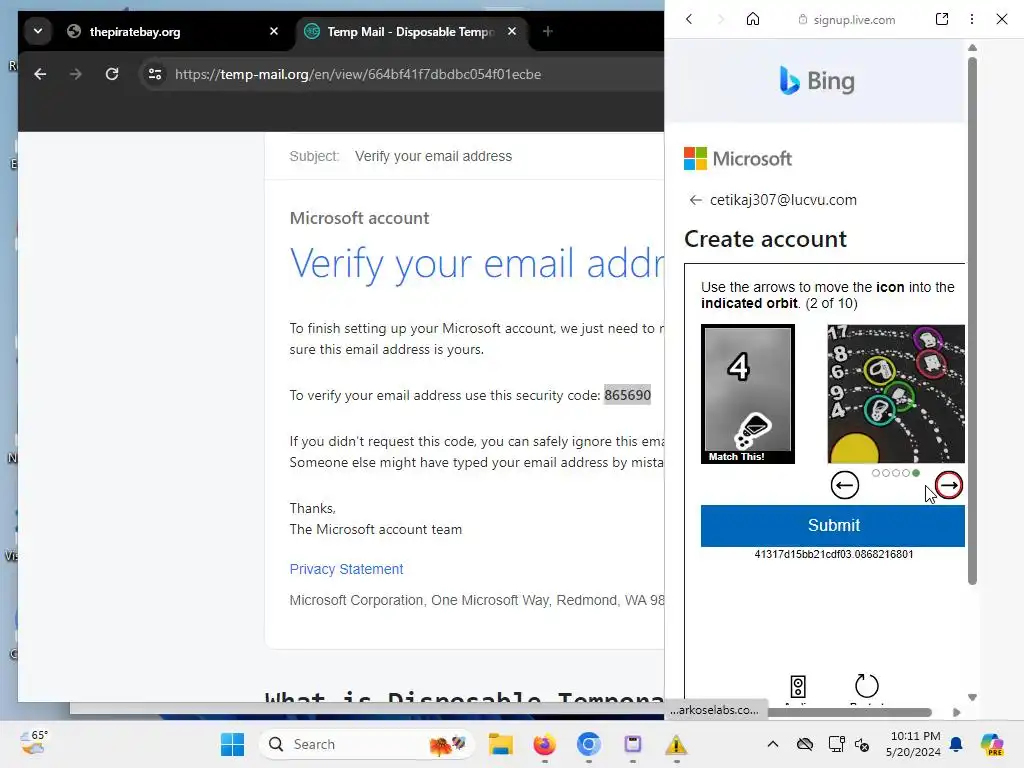
Task: Close the Temp Mail tab
Action: (512, 31)
